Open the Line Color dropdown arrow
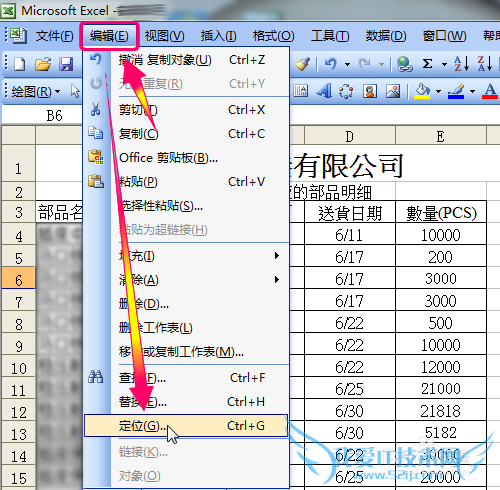Image resolution: width=500 pixels, height=490 pixels. tap(472, 91)
